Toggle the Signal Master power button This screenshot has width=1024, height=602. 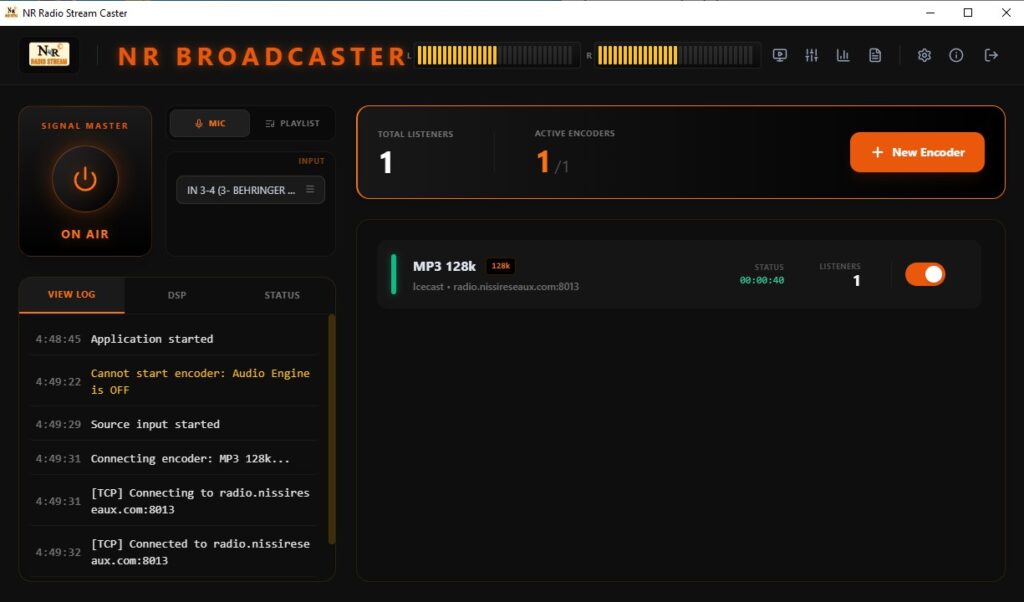pos(85,180)
